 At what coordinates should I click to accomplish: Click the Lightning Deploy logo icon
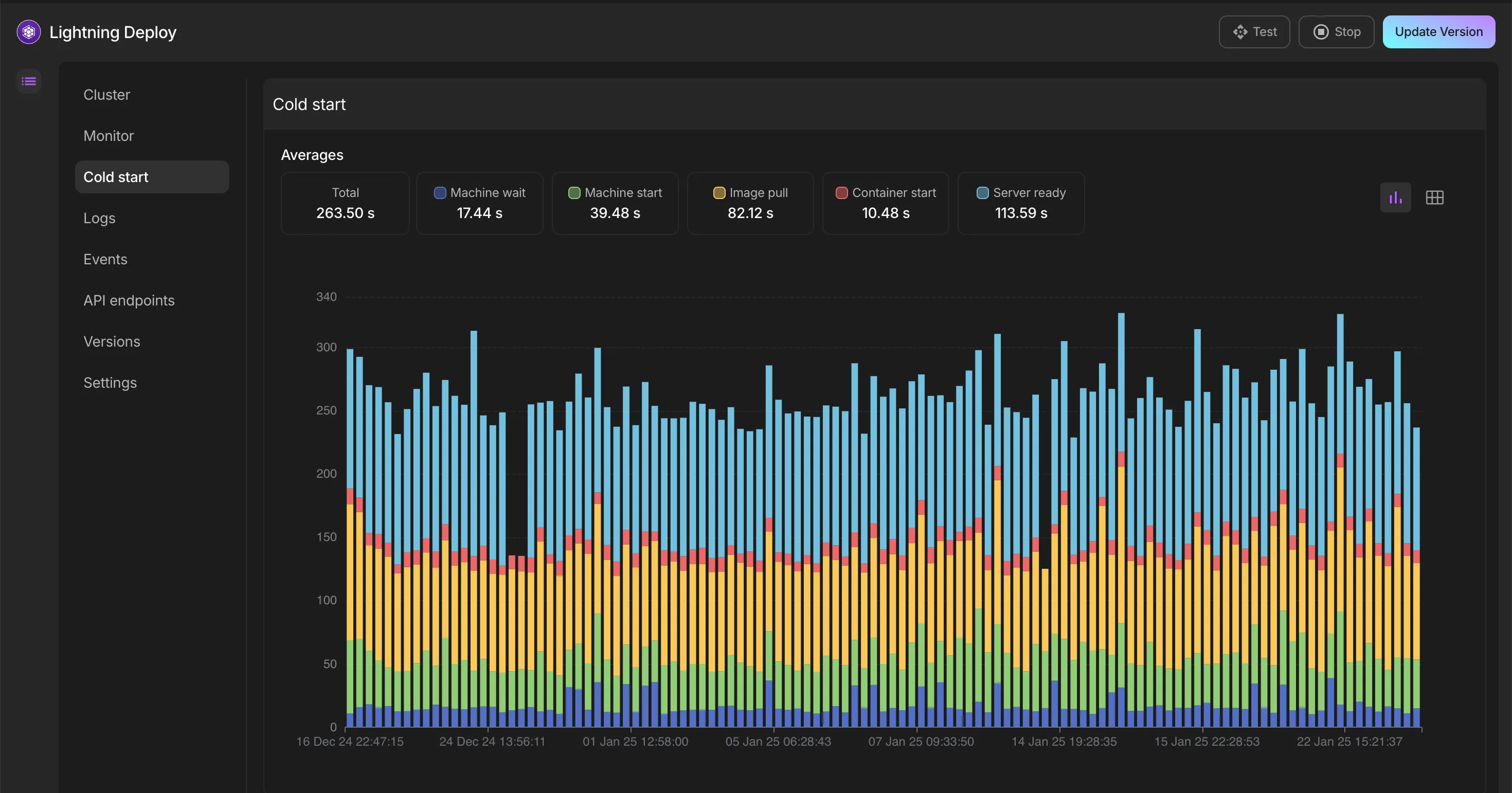pyautogui.click(x=29, y=32)
